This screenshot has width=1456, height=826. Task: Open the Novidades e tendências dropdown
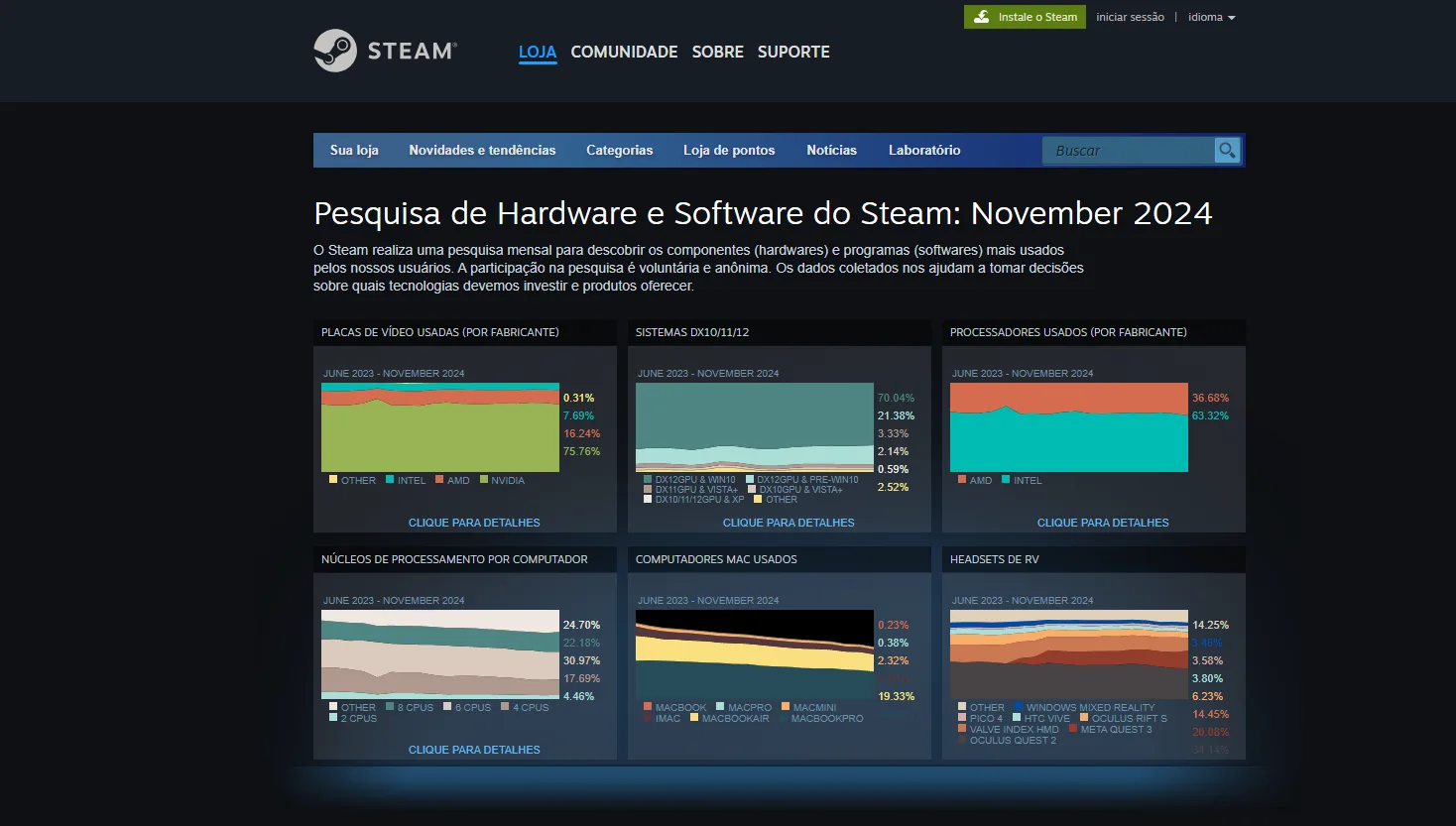pos(482,150)
